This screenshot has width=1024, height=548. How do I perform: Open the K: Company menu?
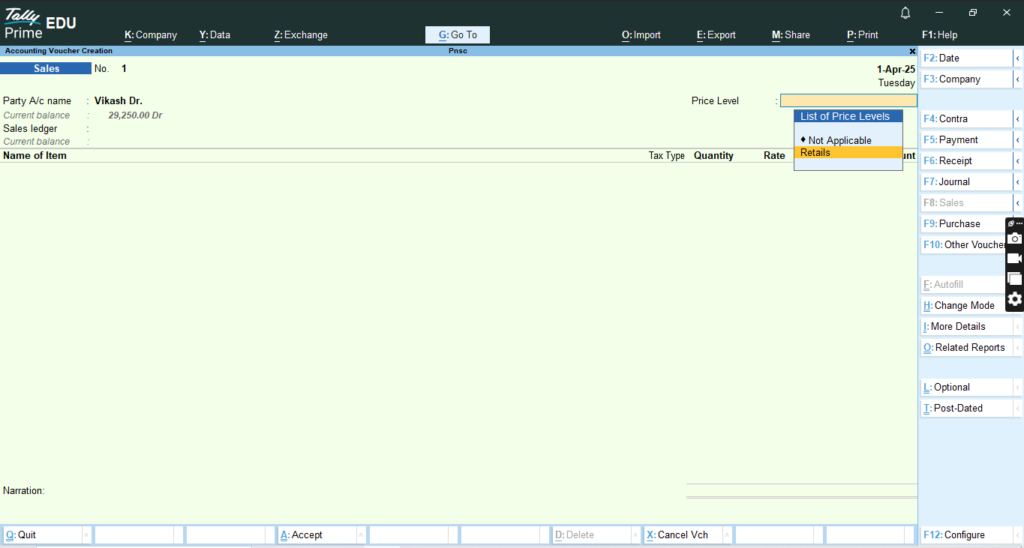pyautogui.click(x=151, y=35)
